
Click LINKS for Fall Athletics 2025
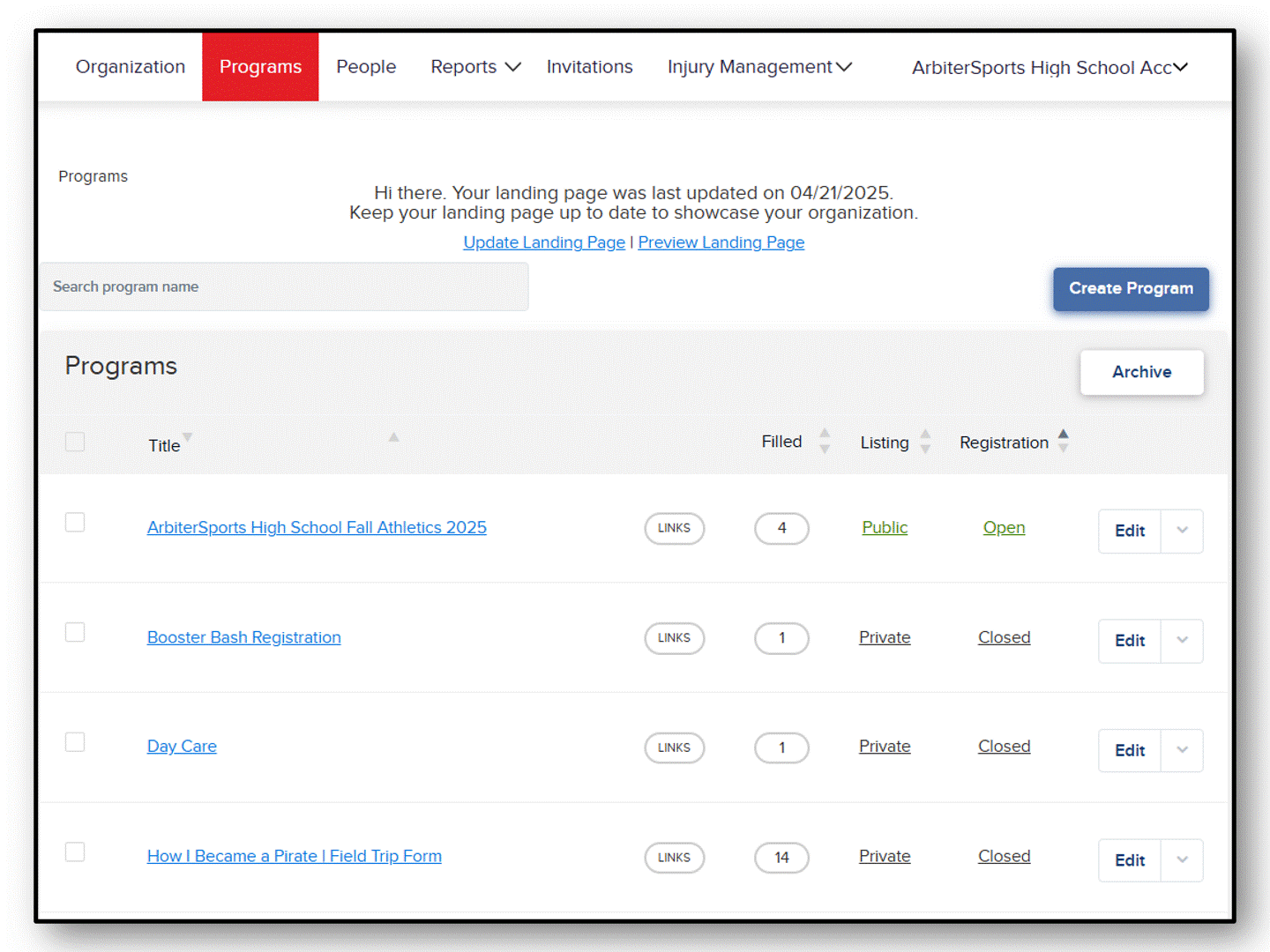[x=675, y=528]
